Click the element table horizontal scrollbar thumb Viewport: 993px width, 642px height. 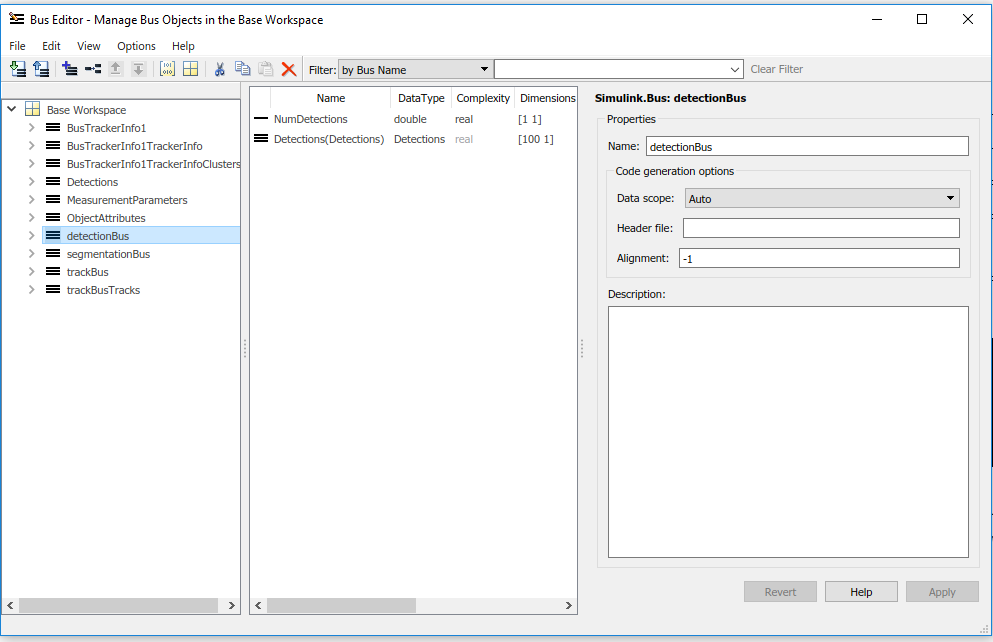click(341, 605)
